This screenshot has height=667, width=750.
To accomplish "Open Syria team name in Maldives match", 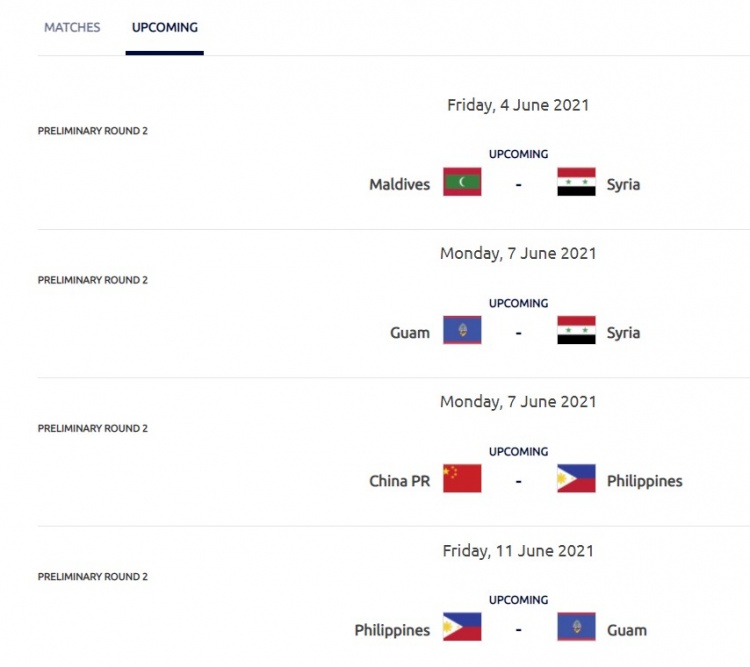I will [x=623, y=184].
